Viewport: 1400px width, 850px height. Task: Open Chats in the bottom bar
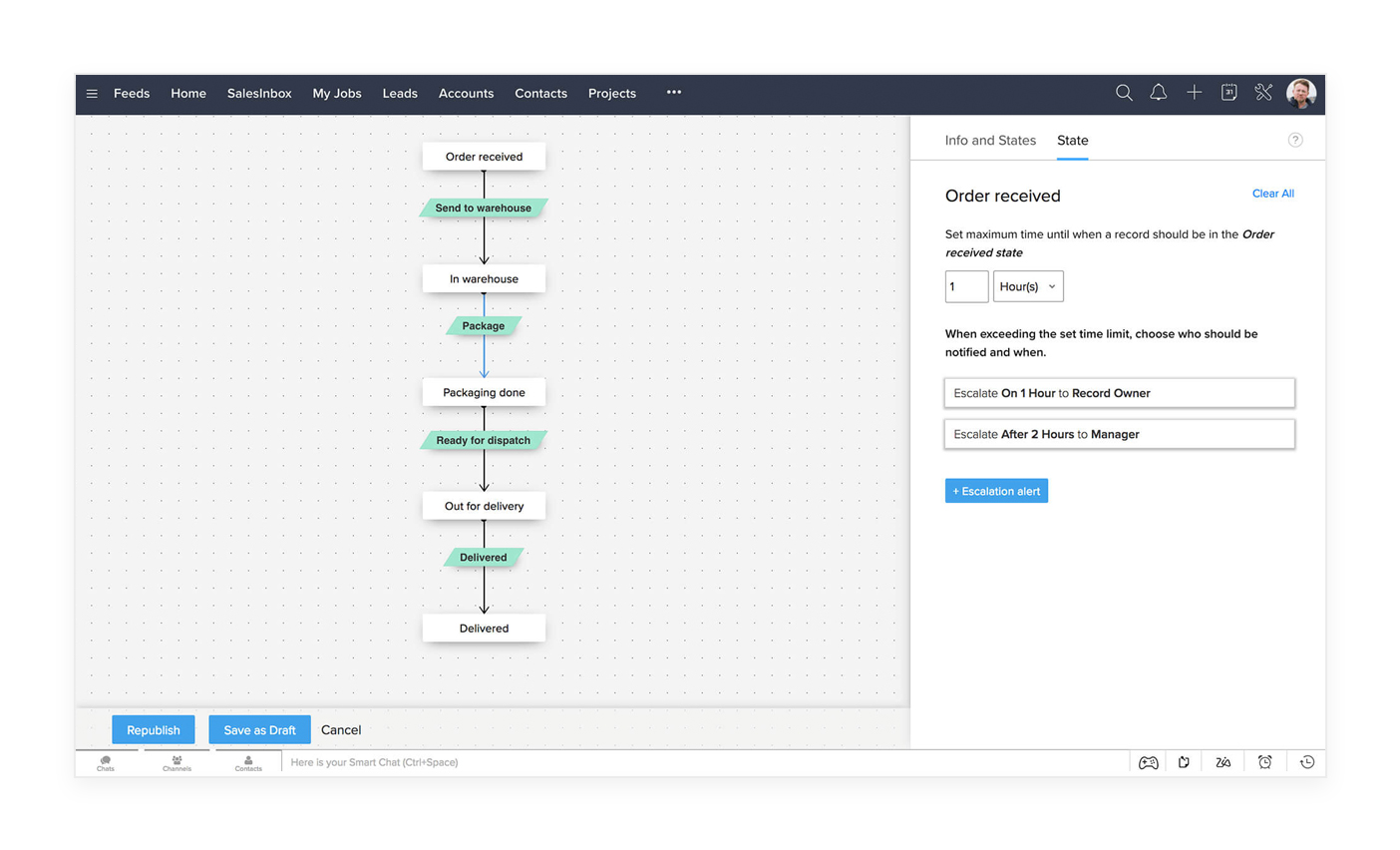pos(106,763)
